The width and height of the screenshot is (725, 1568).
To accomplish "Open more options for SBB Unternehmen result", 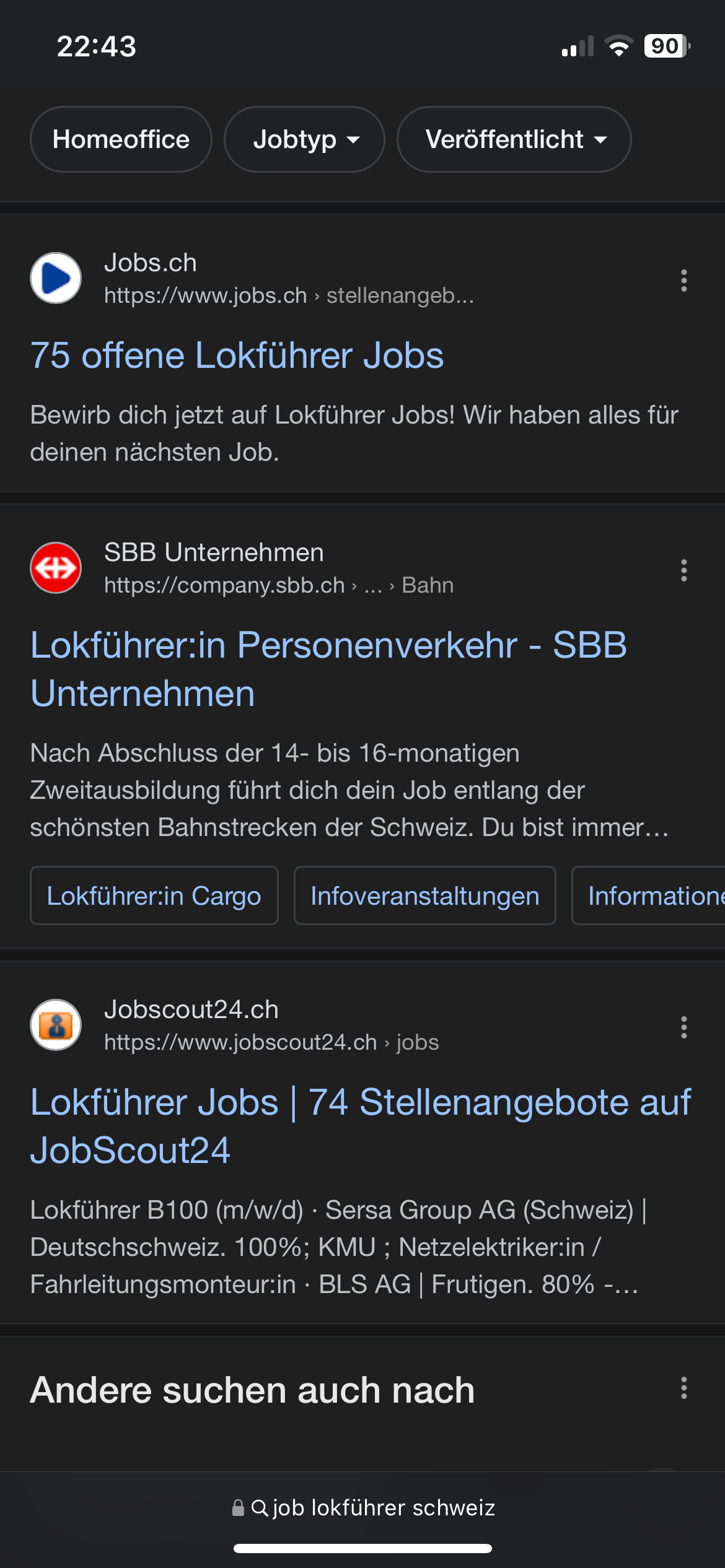I will pyautogui.click(x=683, y=570).
